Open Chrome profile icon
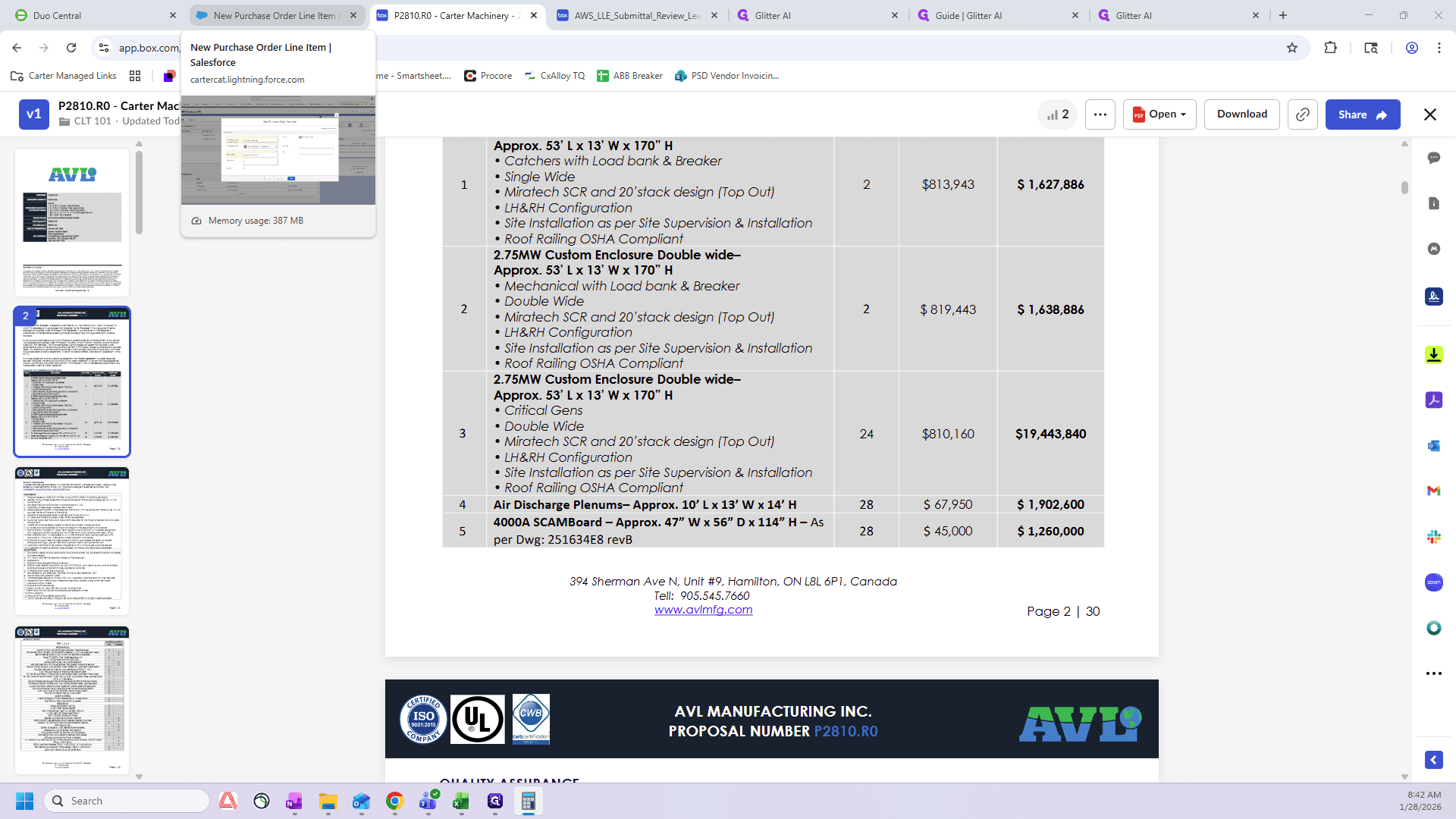This screenshot has height=819, width=1456. point(1411,48)
